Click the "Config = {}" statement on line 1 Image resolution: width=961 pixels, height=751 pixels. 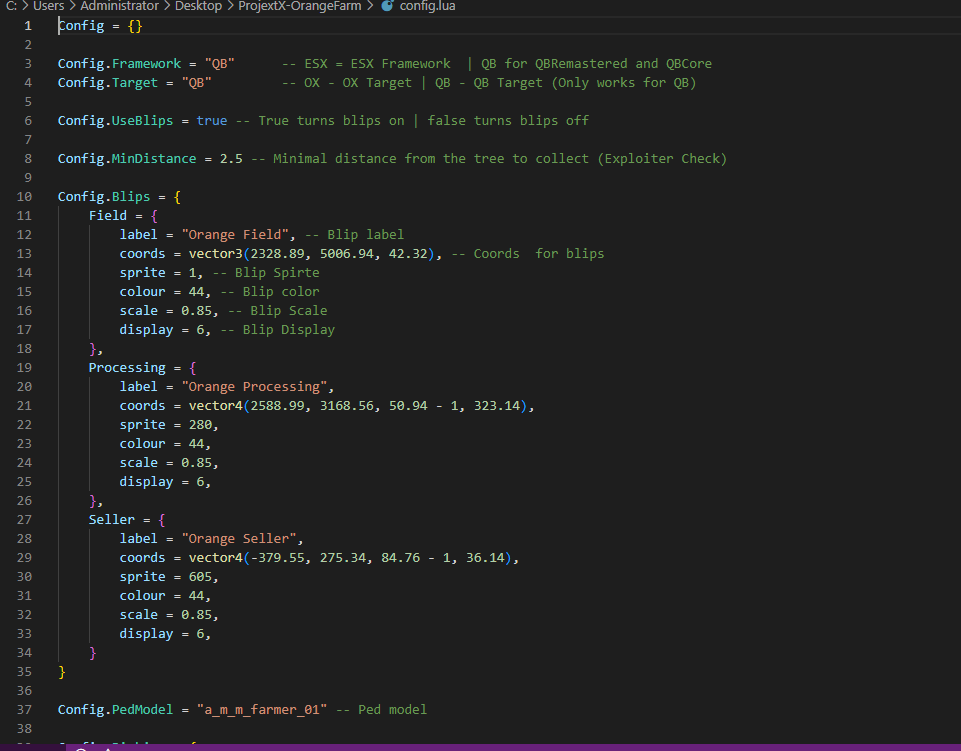(x=100, y=26)
